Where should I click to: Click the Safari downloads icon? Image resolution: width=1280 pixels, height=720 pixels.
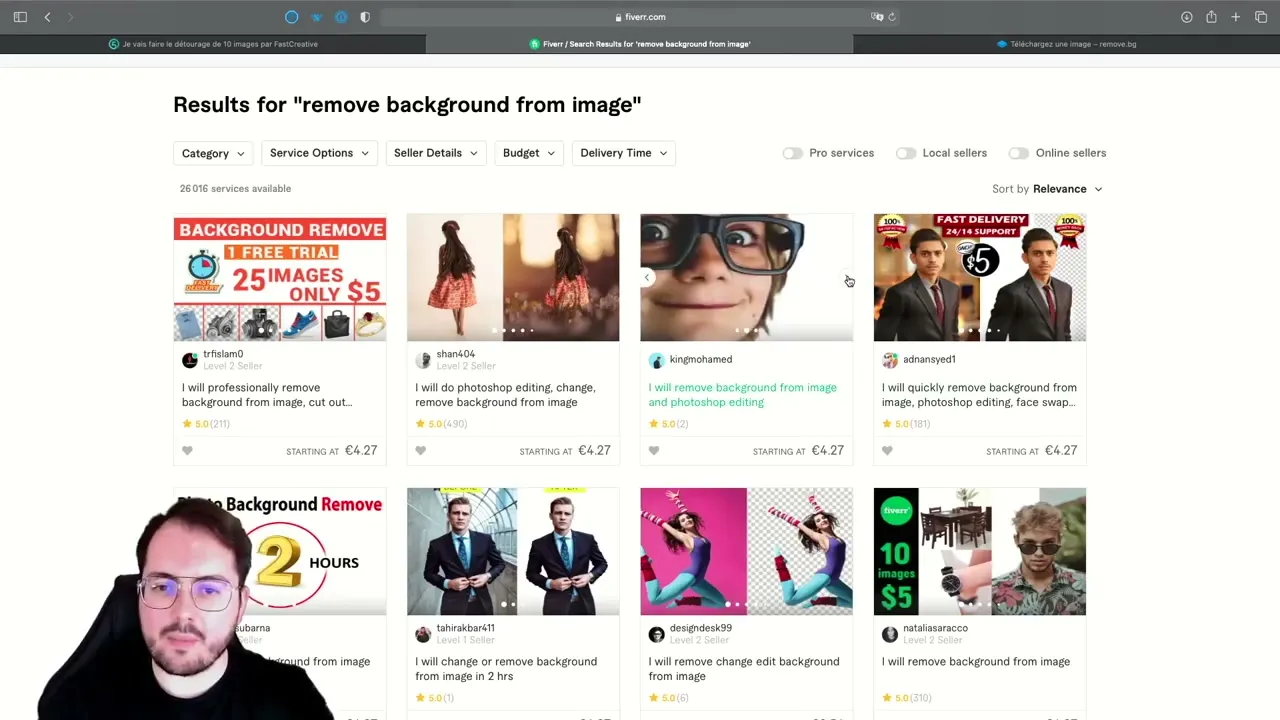point(1186,17)
